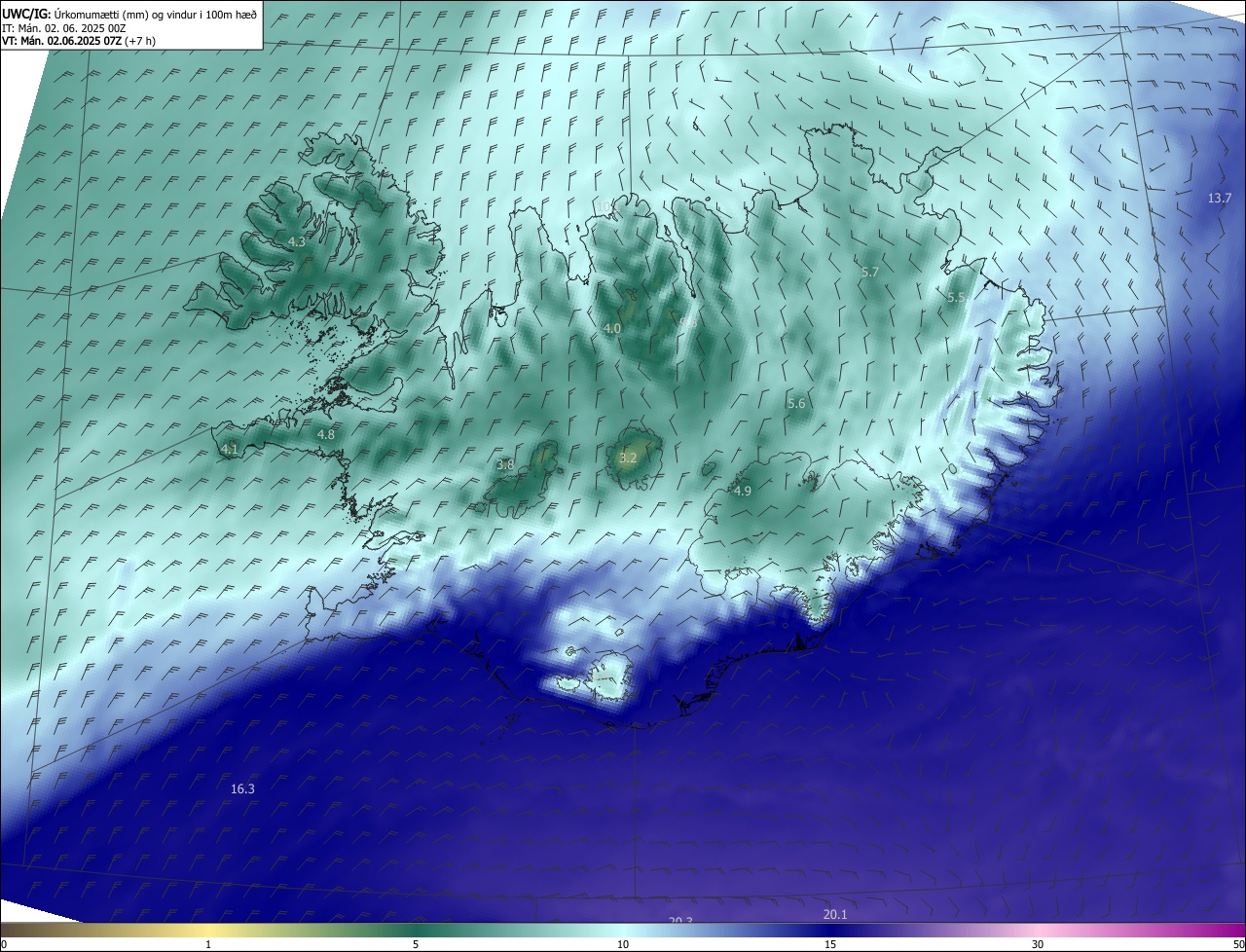
Task: Click the 5.7 value on the map
Action: click(x=870, y=273)
